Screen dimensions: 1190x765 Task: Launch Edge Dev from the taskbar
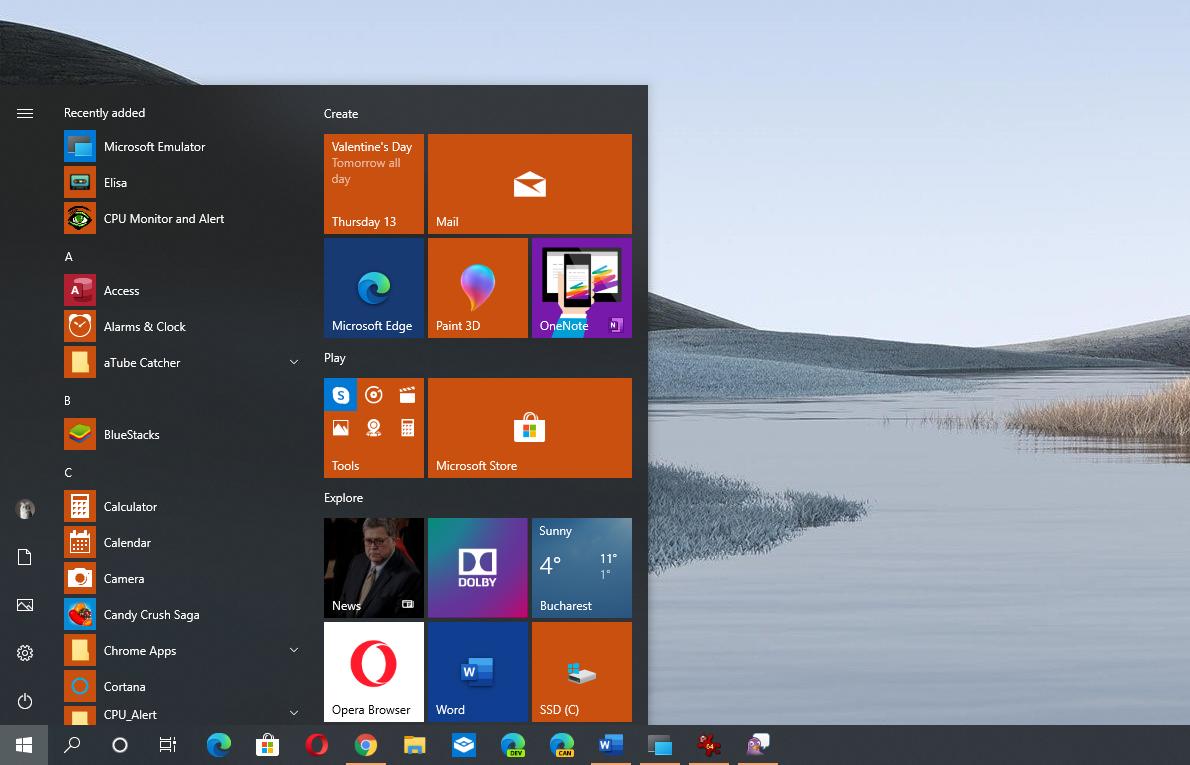click(512, 745)
